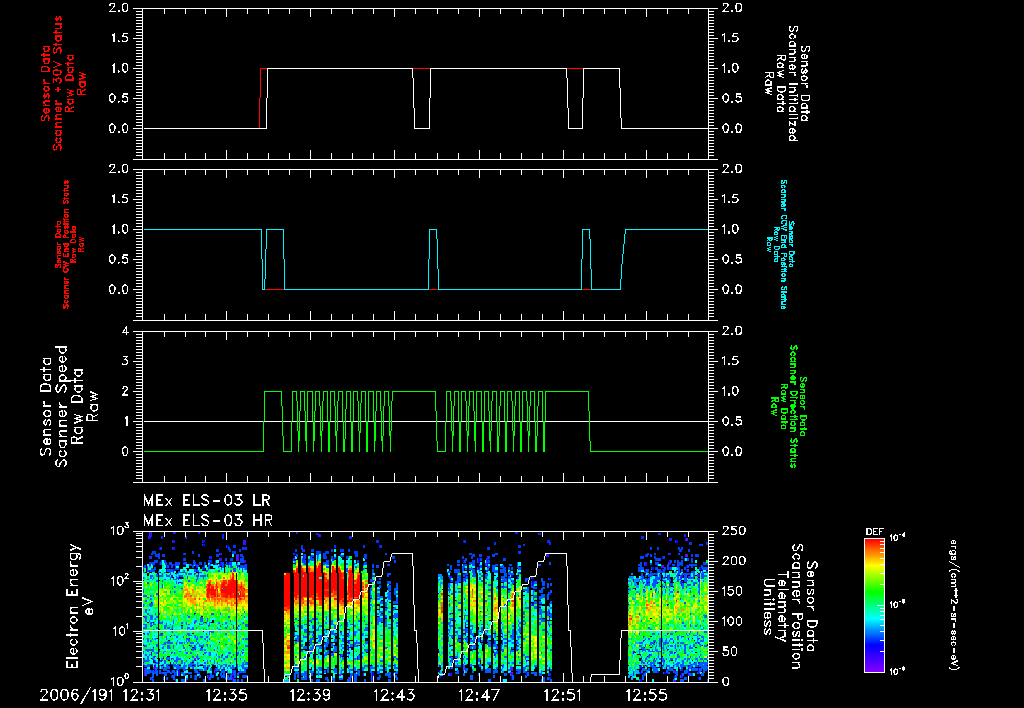
Task: Click the DEF rainbow color bar
Action: (x=874, y=604)
